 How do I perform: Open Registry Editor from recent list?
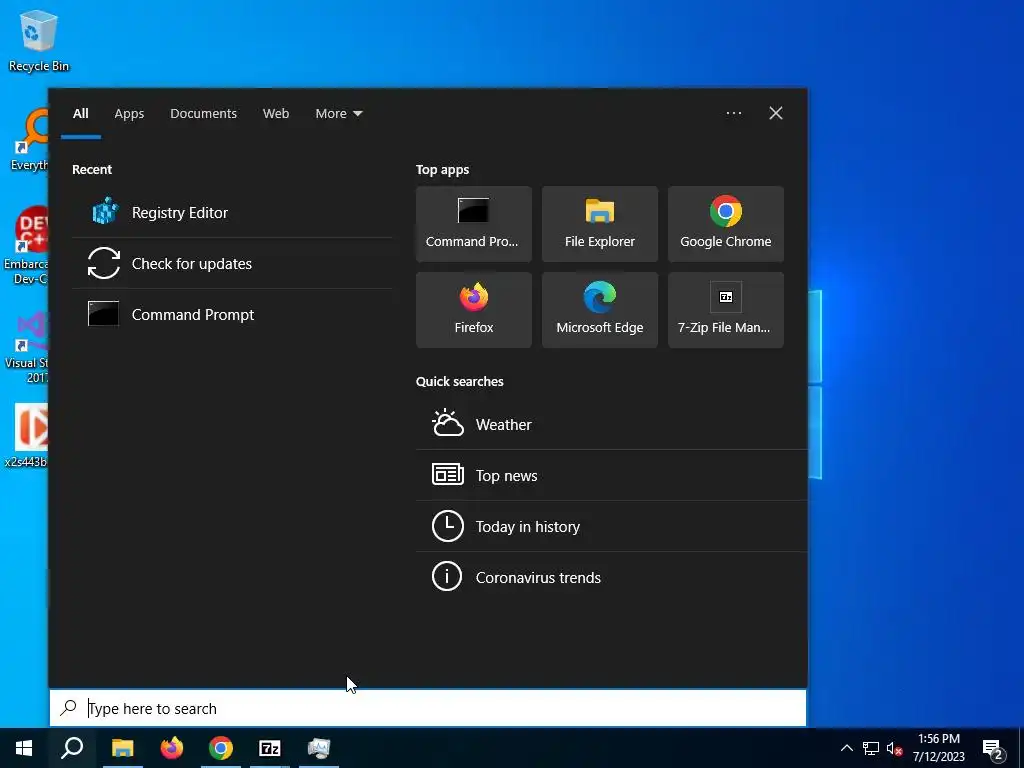coord(232,212)
